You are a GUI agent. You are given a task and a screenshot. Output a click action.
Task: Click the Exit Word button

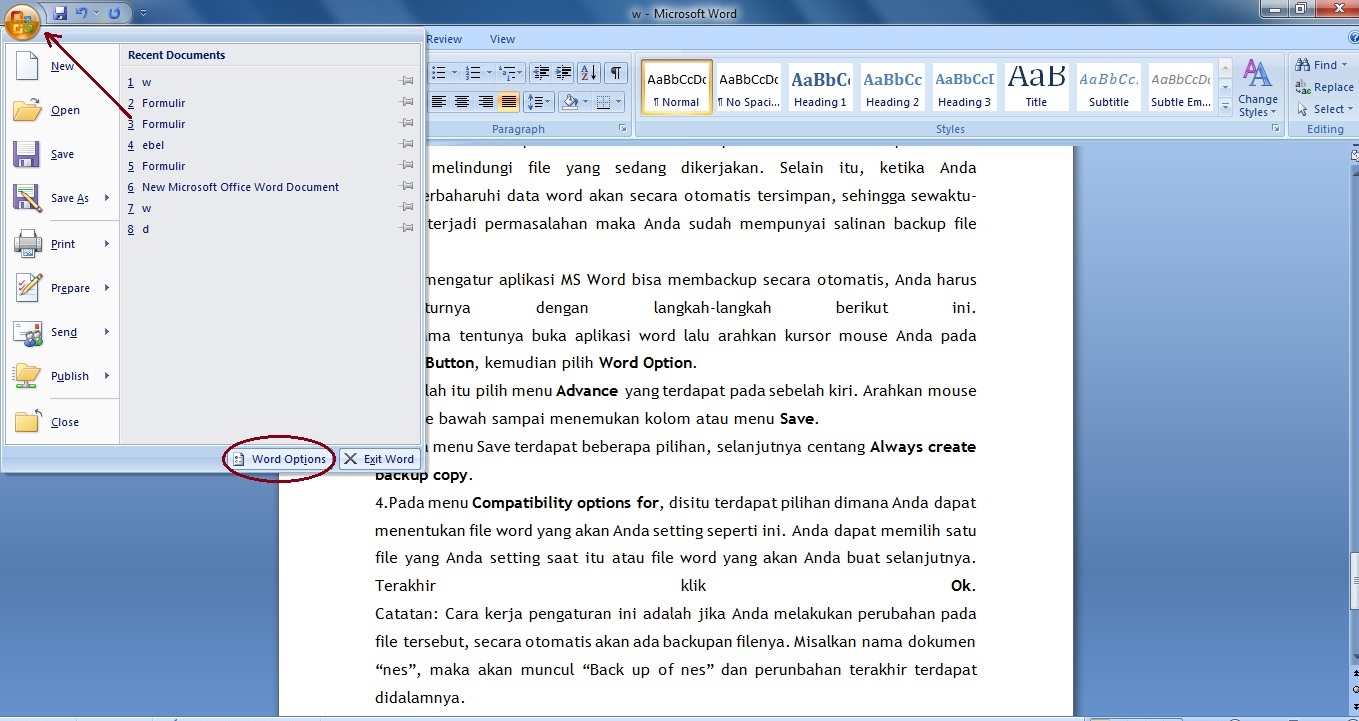[x=380, y=459]
